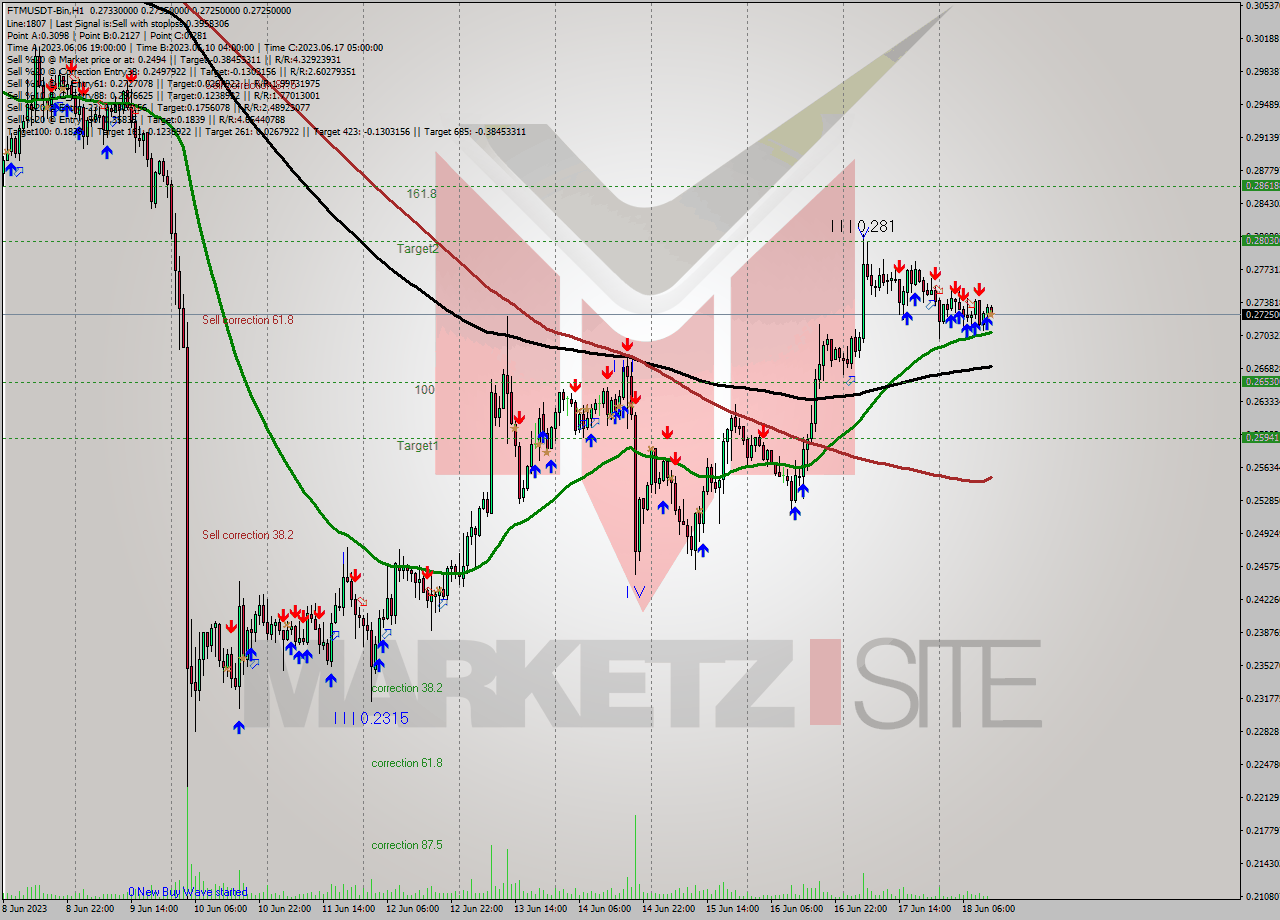Click the '12 Jun 22:00' time axis label

point(476,910)
